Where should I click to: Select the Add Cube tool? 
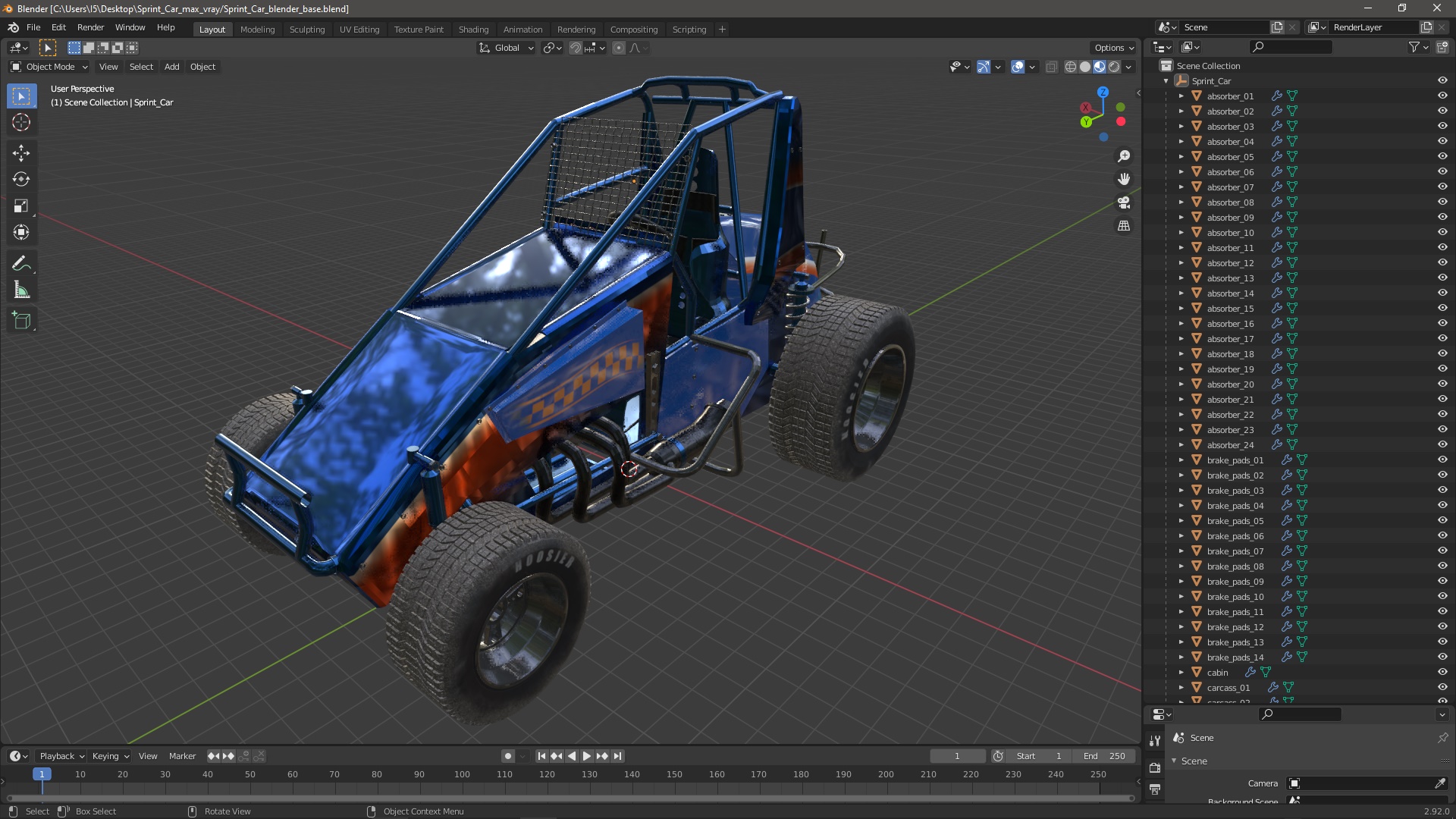(21, 321)
